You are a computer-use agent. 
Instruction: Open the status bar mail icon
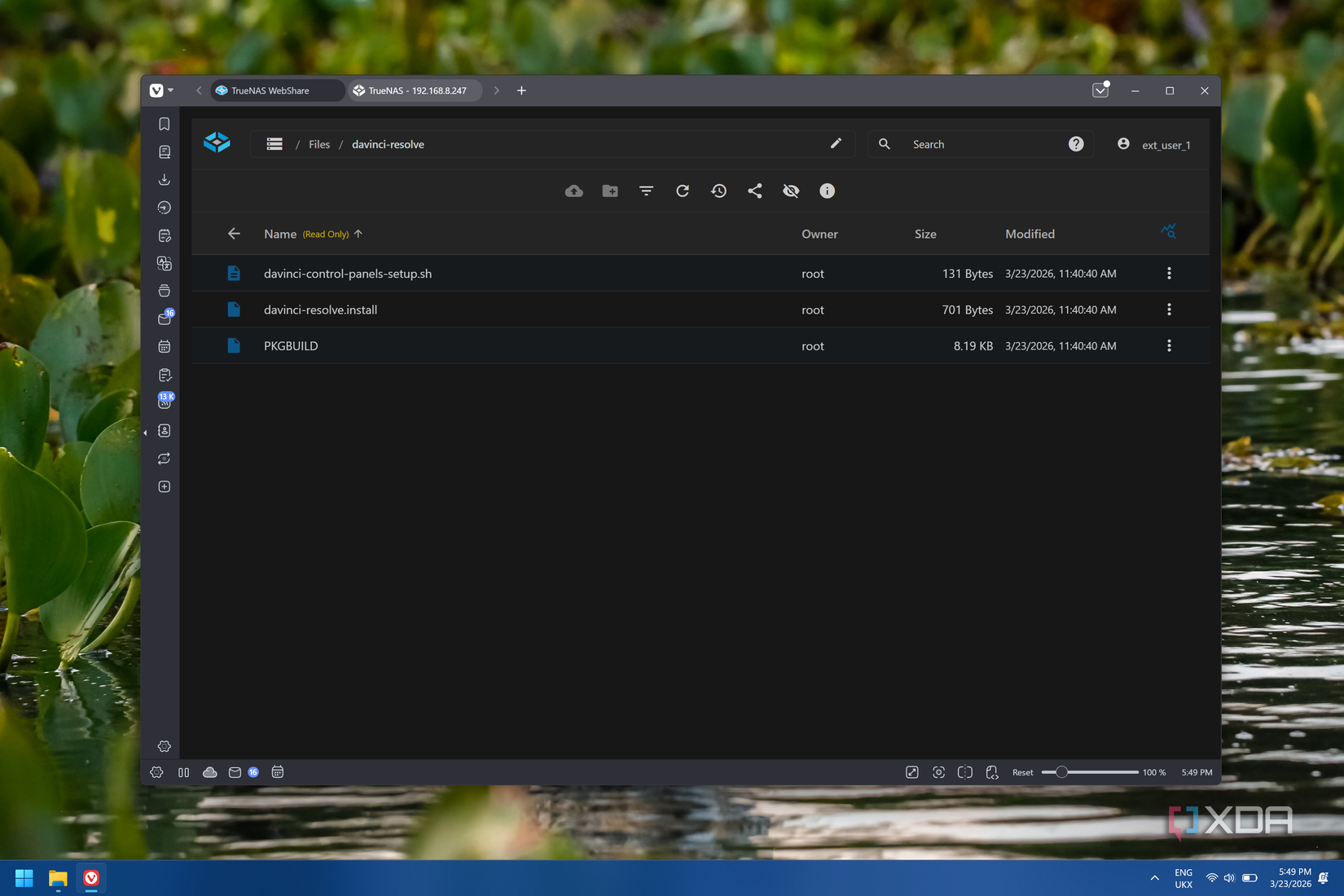235,772
